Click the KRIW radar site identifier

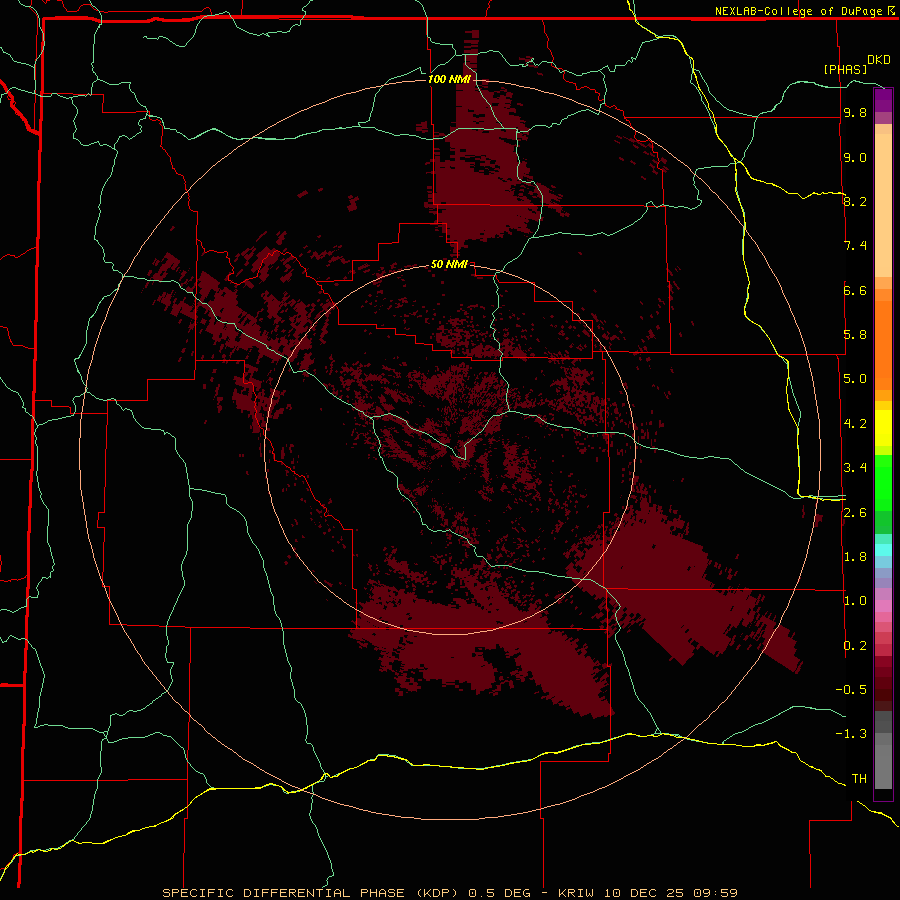click(x=578, y=893)
